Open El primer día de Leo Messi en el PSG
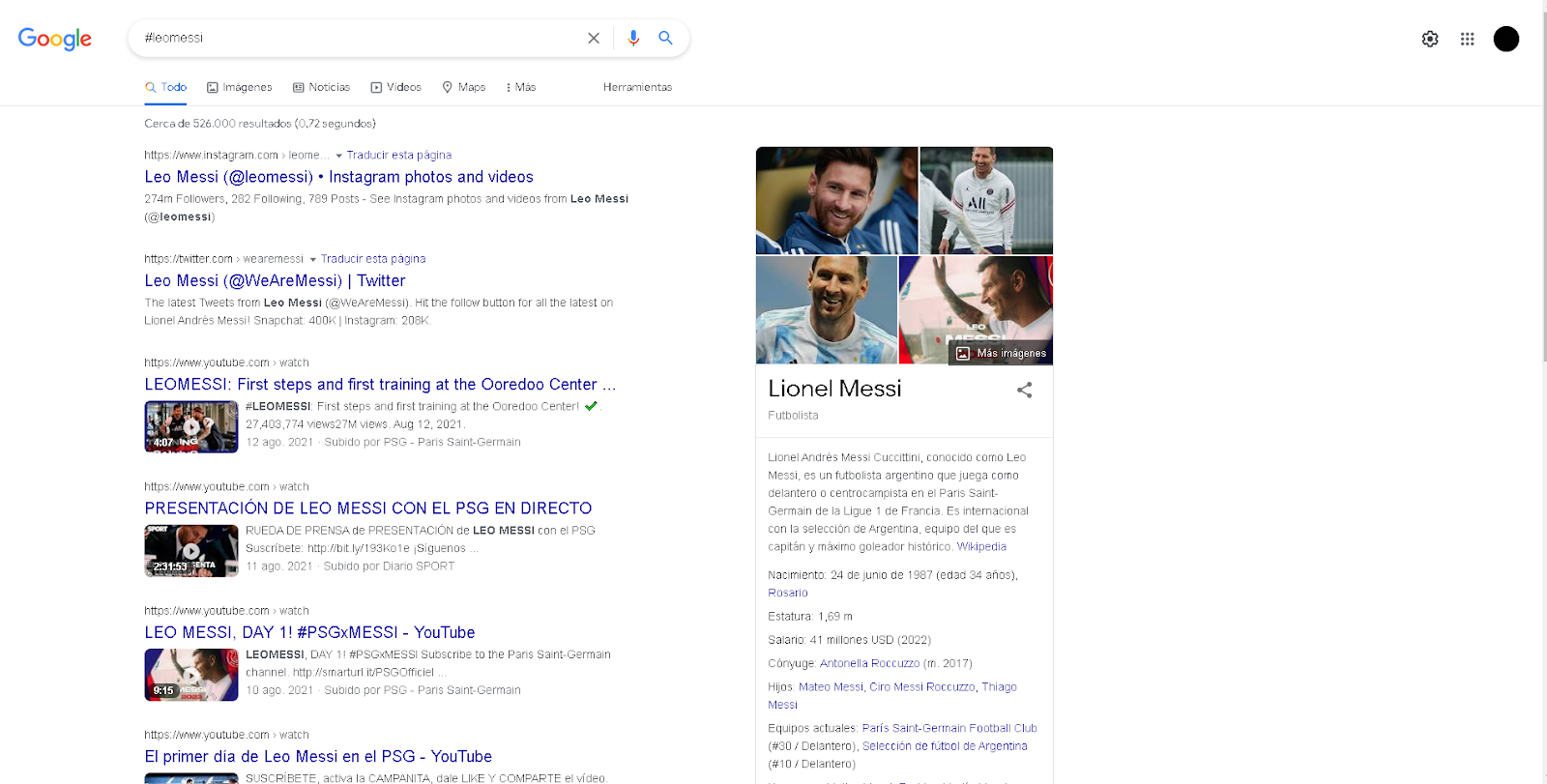1547x784 pixels. pos(318,756)
